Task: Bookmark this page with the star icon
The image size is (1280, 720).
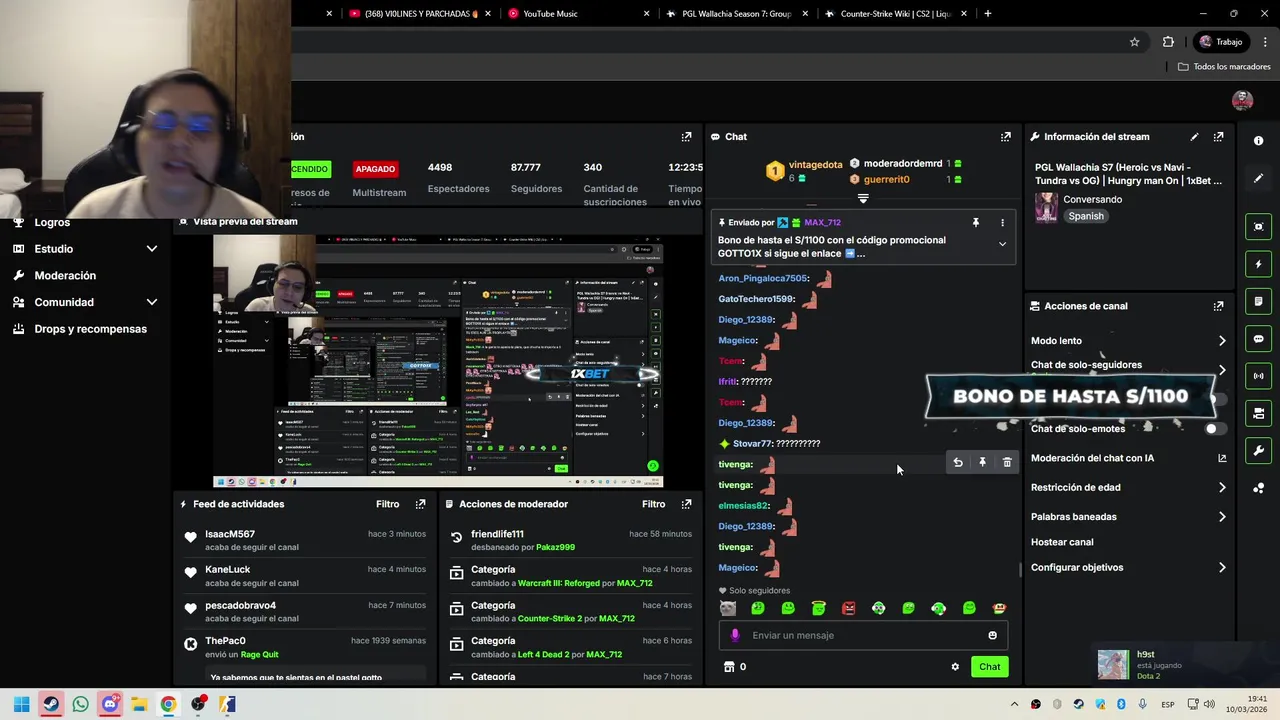Action: [1134, 42]
